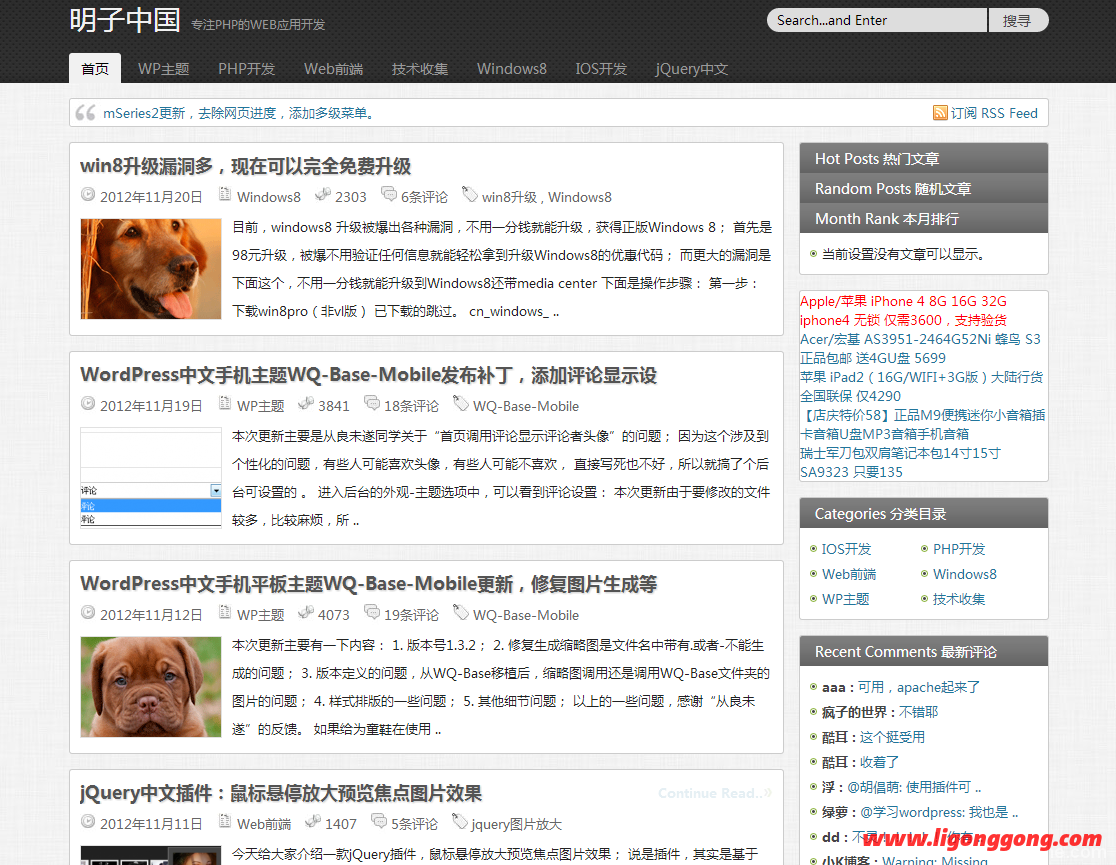Open 酷耳 comment 这个挺受用
1116x865 pixels.
(x=892, y=737)
